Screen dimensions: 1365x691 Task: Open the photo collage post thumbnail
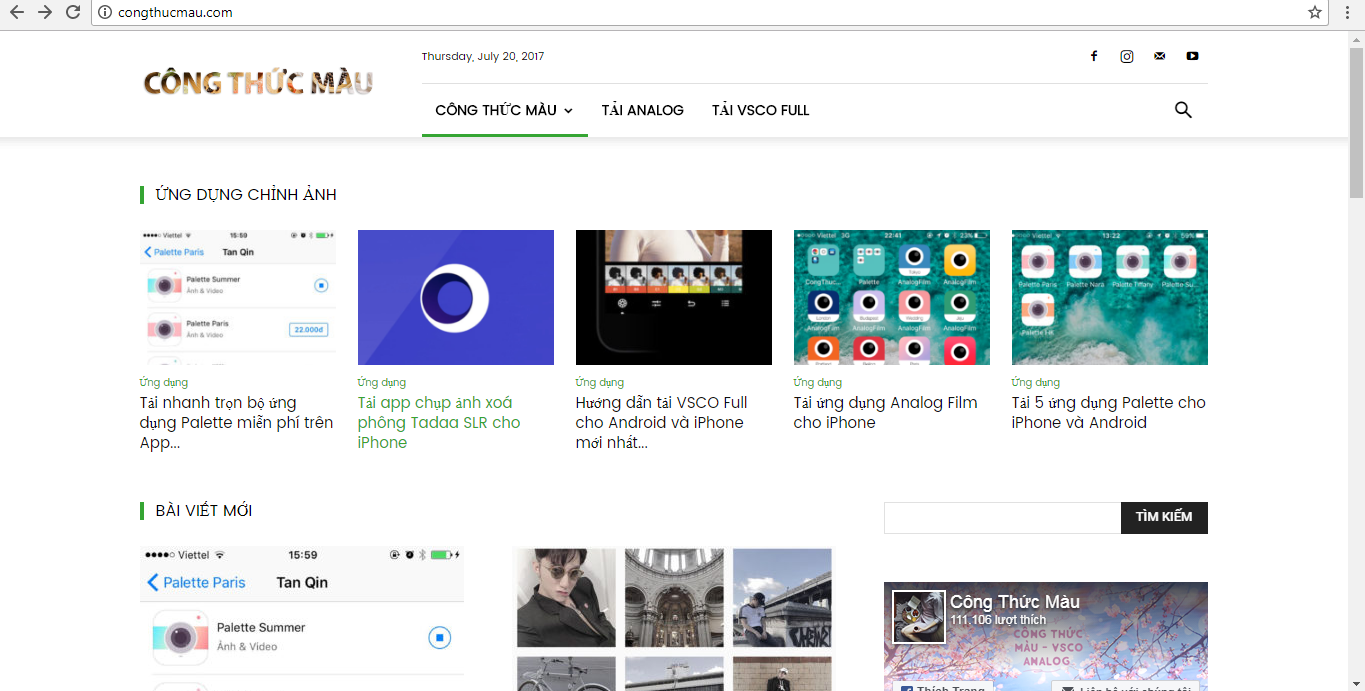tap(674, 618)
